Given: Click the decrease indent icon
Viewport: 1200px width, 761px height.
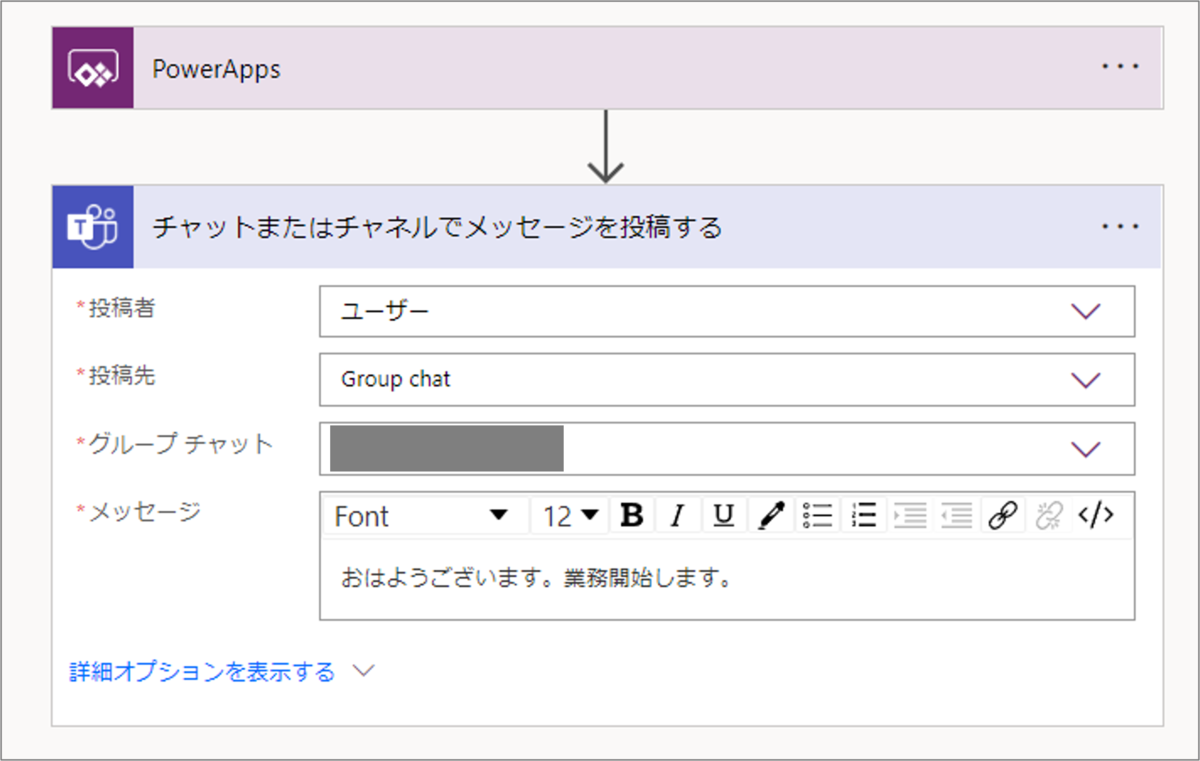Looking at the screenshot, I should click(957, 516).
